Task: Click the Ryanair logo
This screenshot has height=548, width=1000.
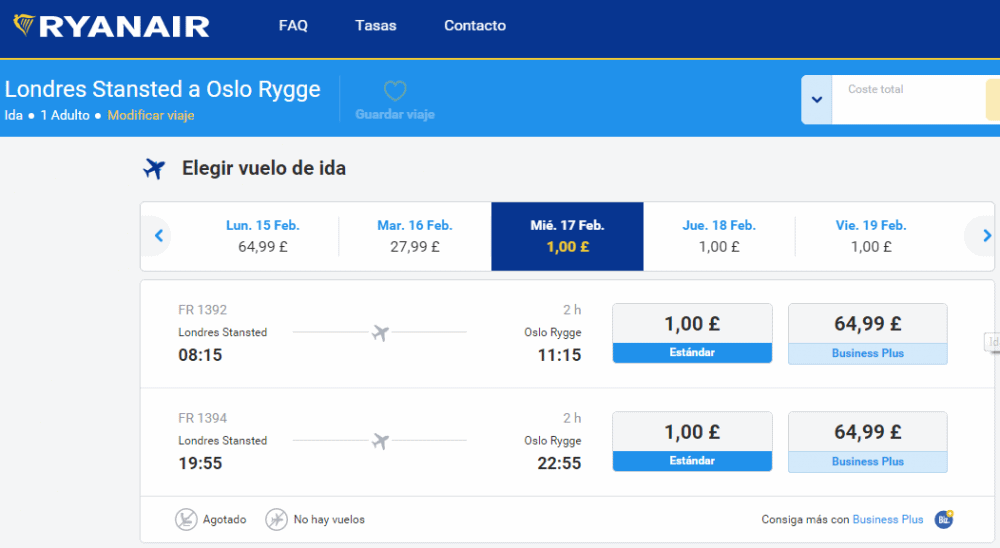Action: [x=112, y=26]
